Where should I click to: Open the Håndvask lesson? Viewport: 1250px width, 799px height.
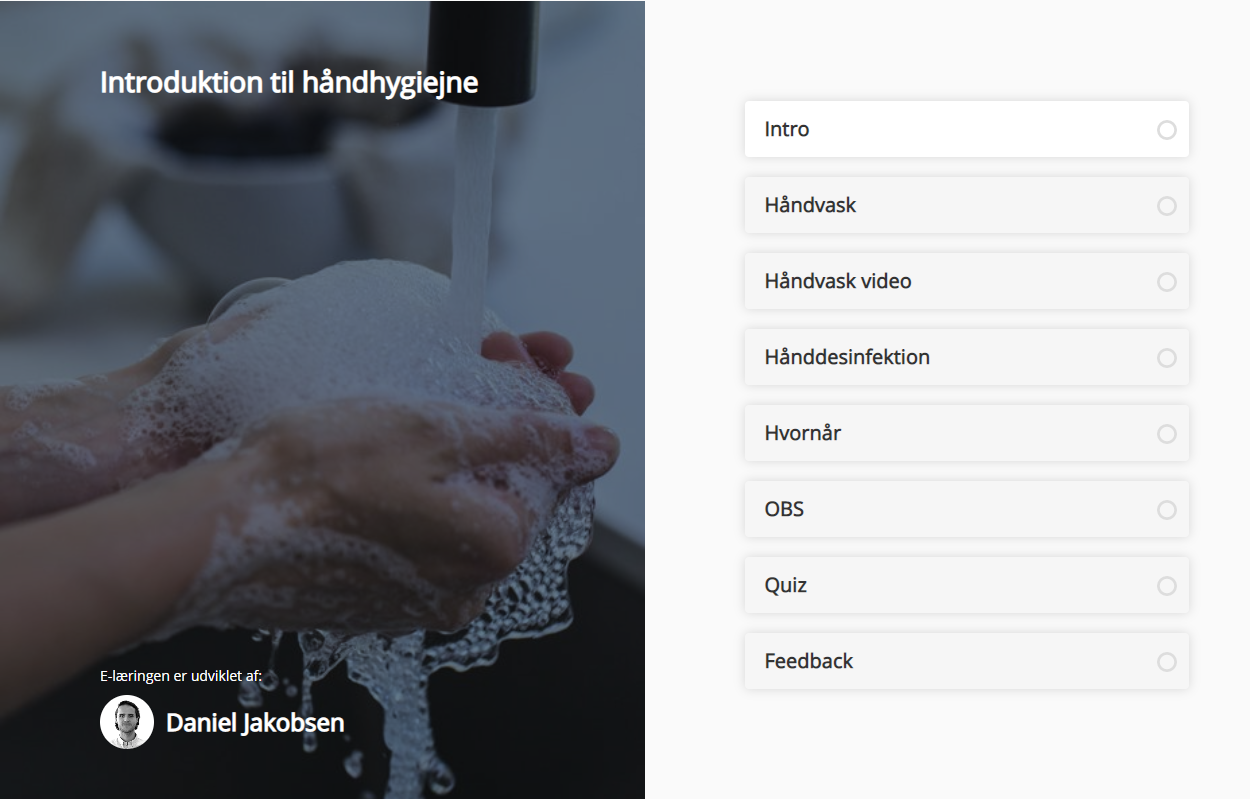(x=966, y=205)
